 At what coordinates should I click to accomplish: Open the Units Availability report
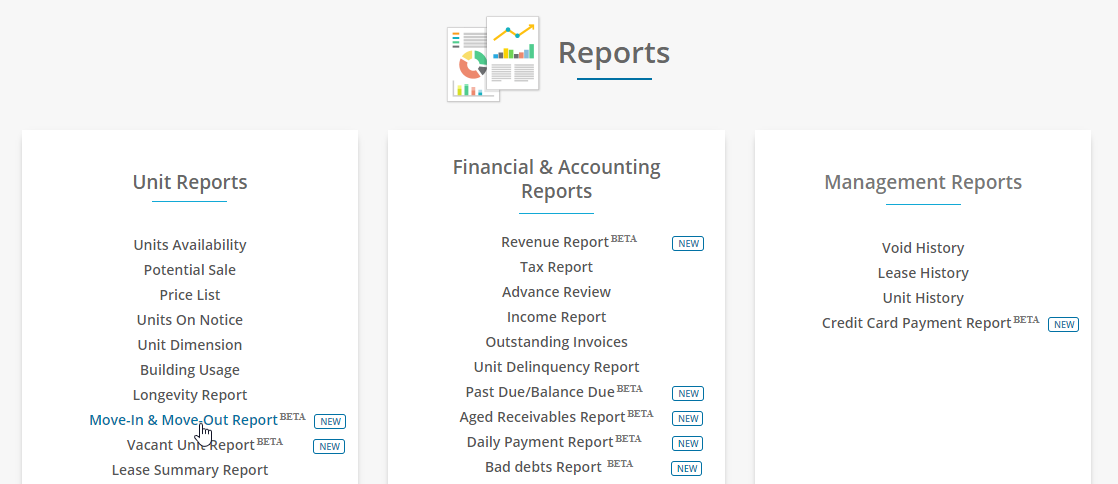click(190, 244)
